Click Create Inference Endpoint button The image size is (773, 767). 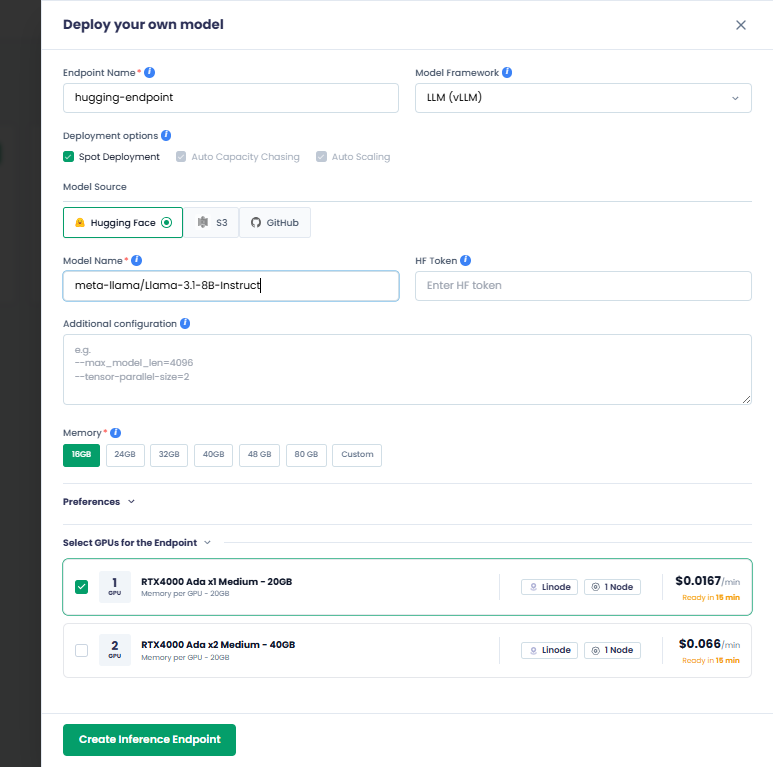coord(149,740)
